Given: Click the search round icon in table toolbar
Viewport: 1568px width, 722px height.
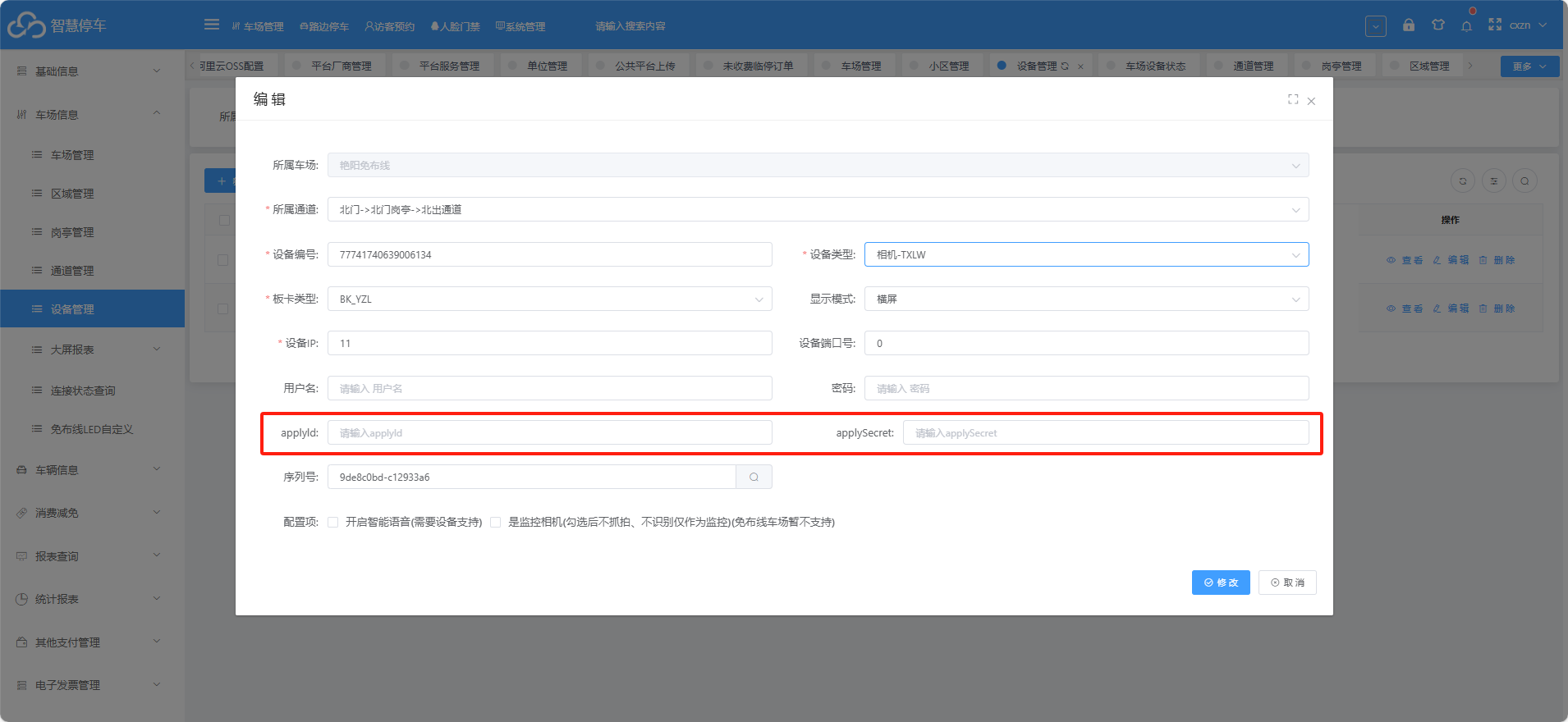Looking at the screenshot, I should pyautogui.click(x=1524, y=181).
